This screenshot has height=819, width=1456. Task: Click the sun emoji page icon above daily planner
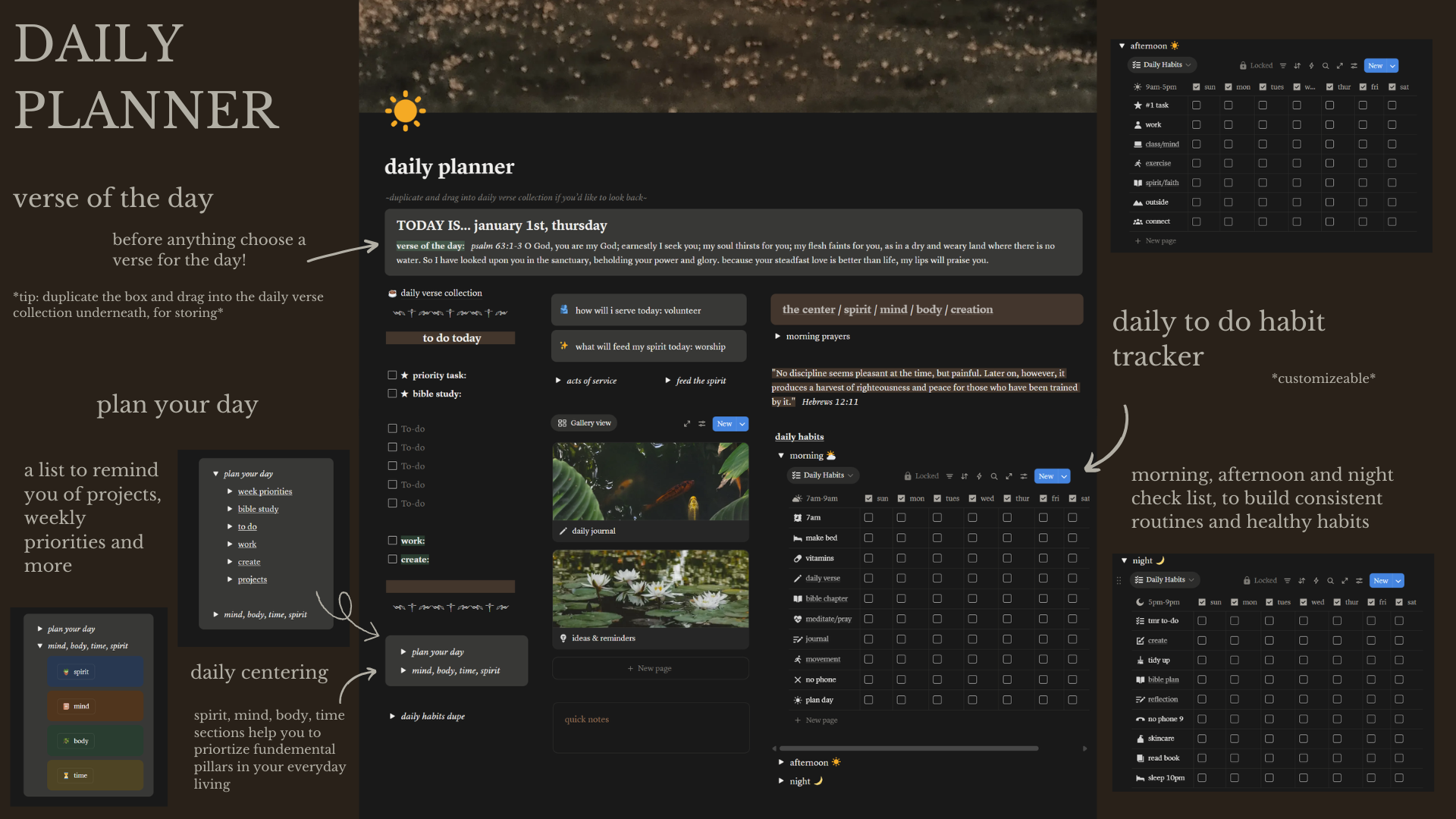(x=406, y=111)
